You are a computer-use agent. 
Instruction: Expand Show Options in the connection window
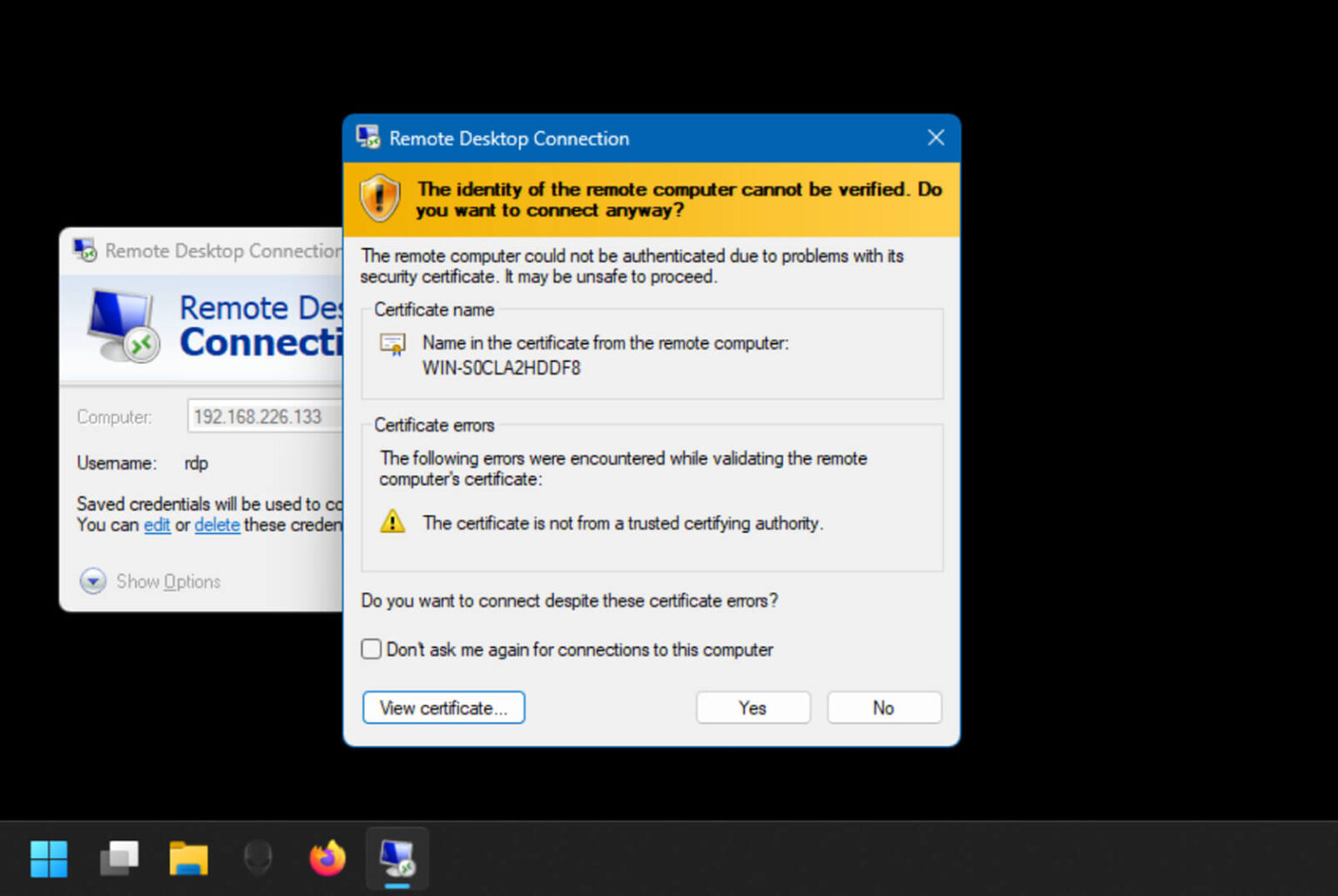[x=167, y=581]
